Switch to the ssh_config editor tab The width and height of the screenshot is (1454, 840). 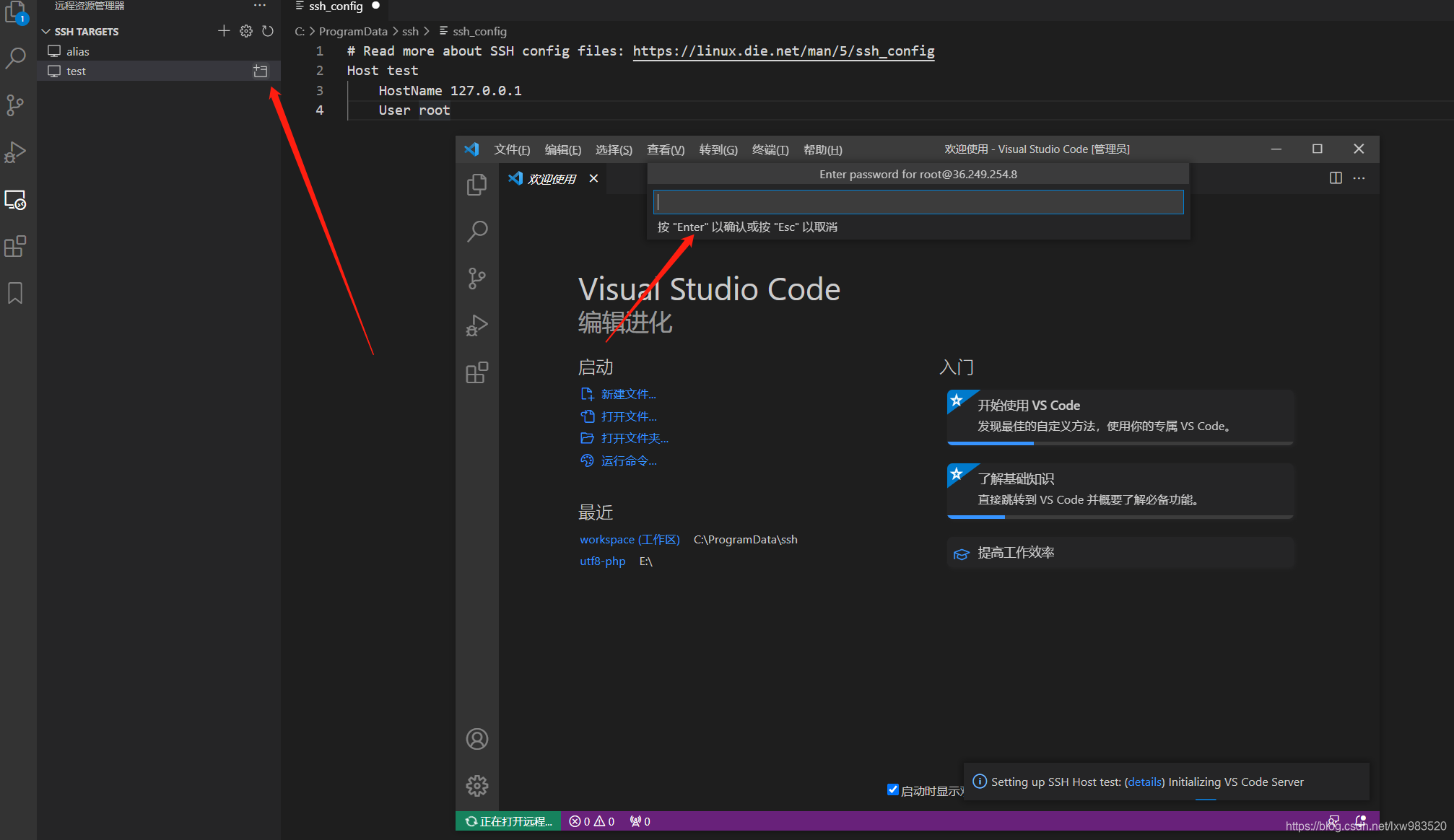click(x=336, y=6)
